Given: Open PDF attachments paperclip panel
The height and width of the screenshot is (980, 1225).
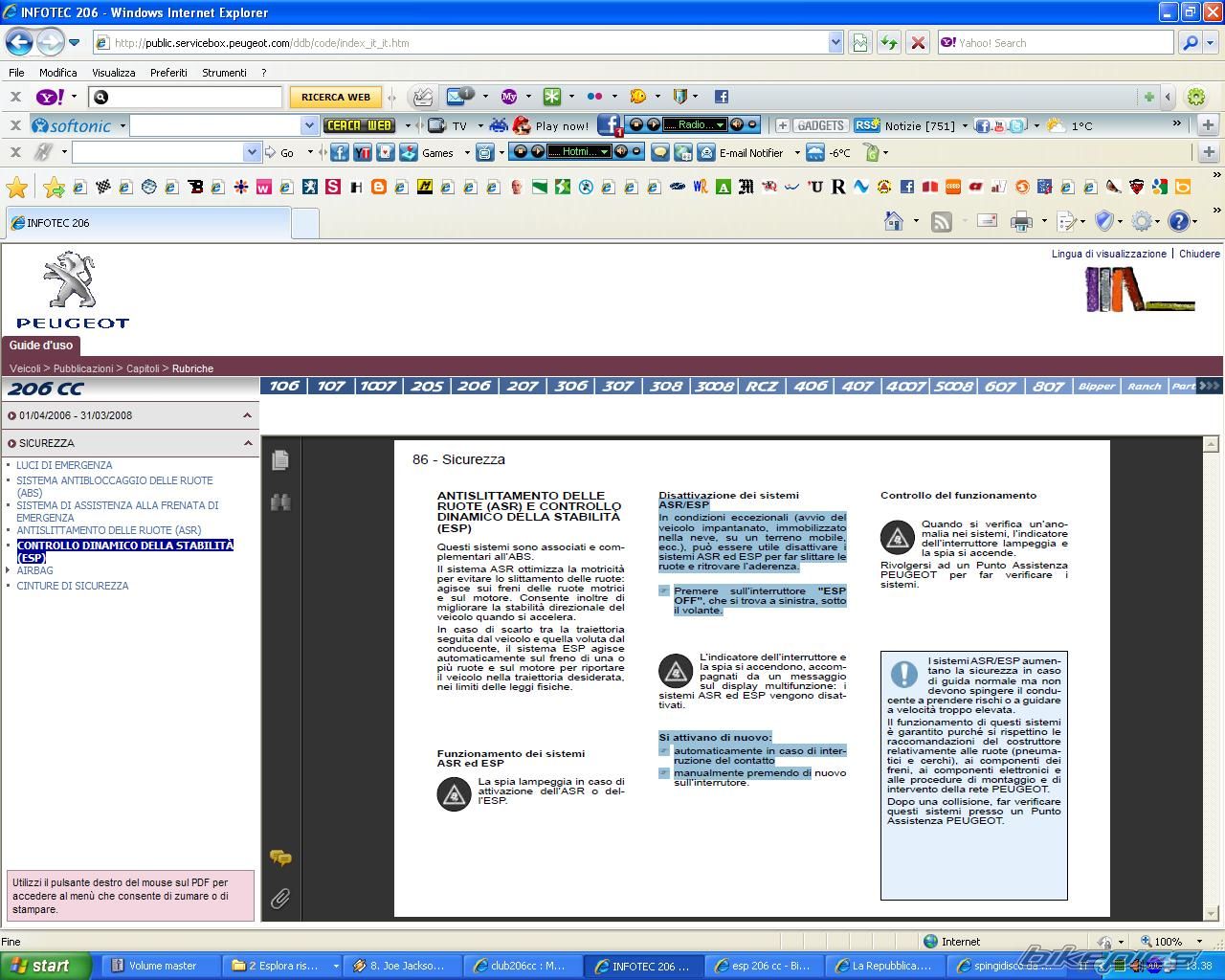Looking at the screenshot, I should [280, 899].
